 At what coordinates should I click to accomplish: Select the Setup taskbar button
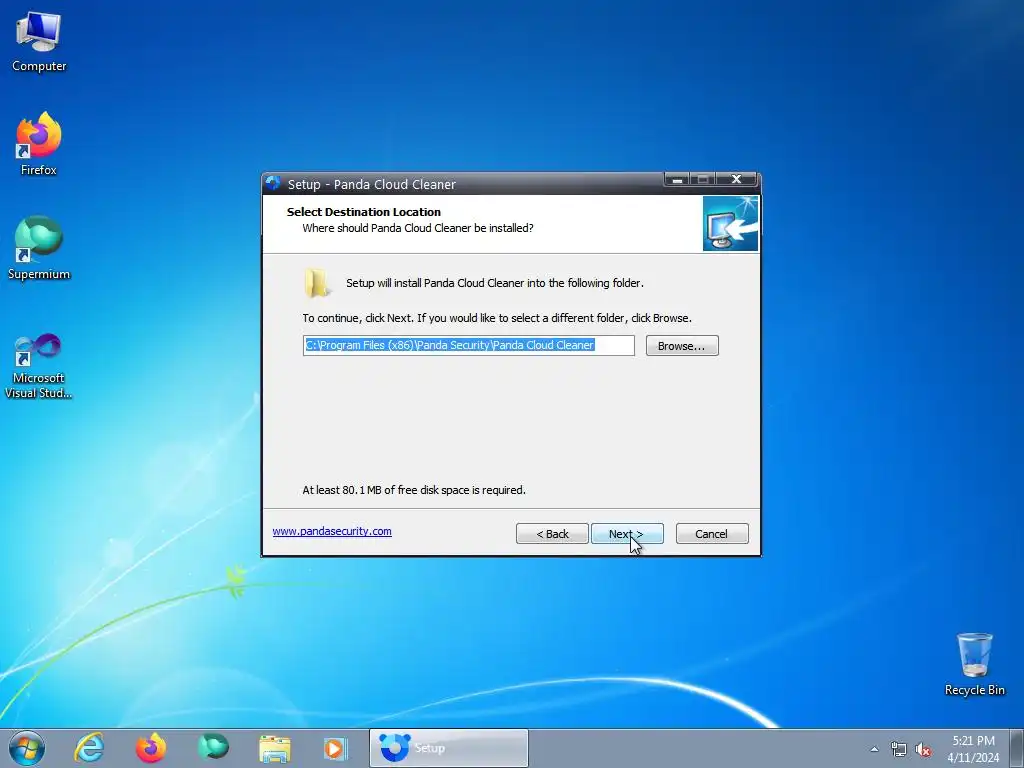[x=449, y=748]
